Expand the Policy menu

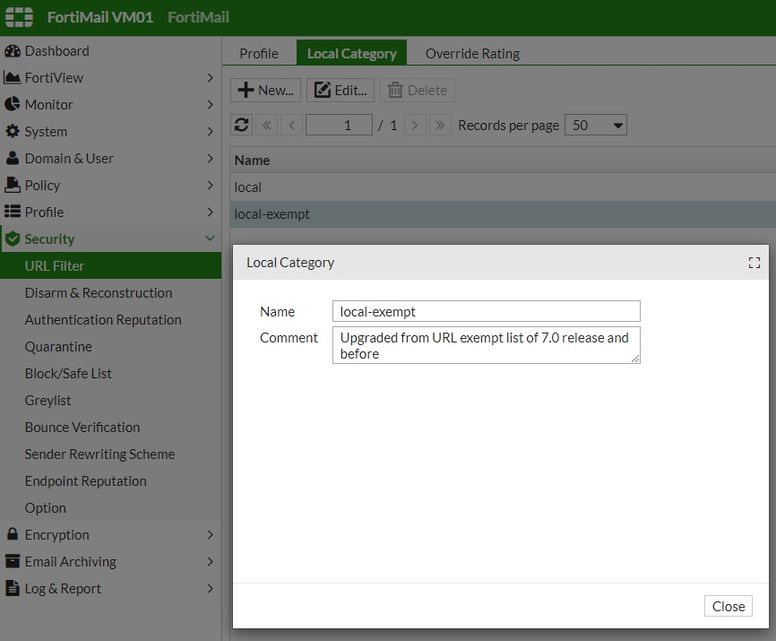[x=210, y=185]
